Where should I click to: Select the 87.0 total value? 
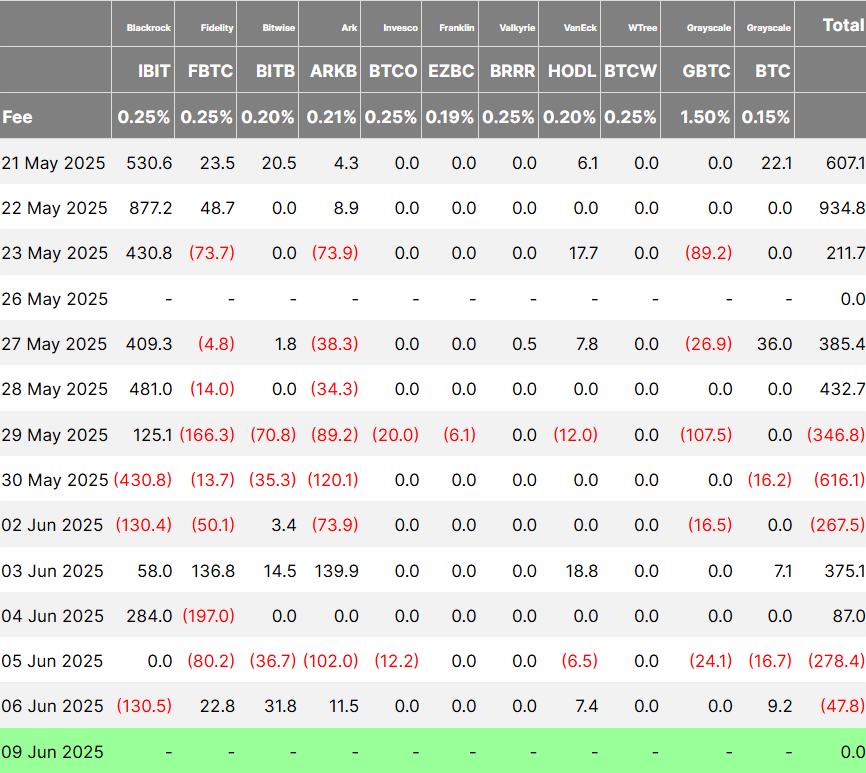click(849, 616)
